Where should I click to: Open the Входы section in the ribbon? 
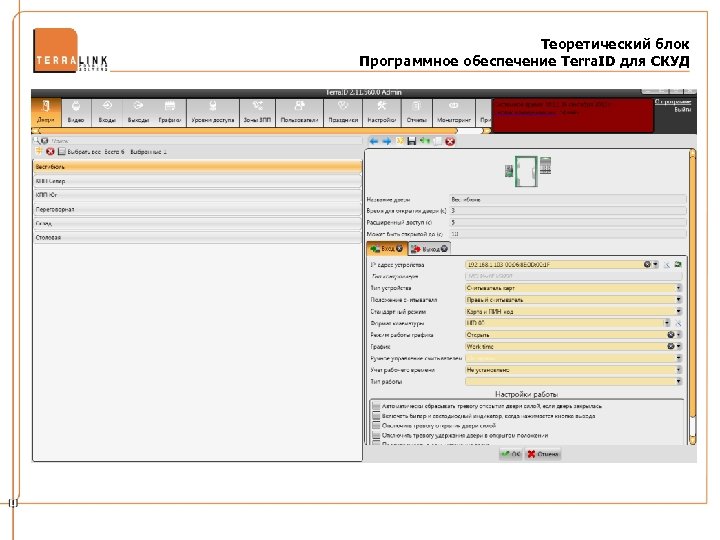click(107, 112)
